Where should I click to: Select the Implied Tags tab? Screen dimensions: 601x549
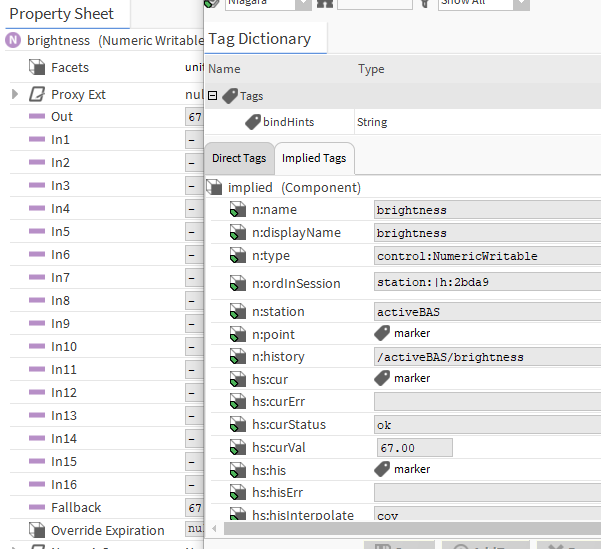coord(314,159)
